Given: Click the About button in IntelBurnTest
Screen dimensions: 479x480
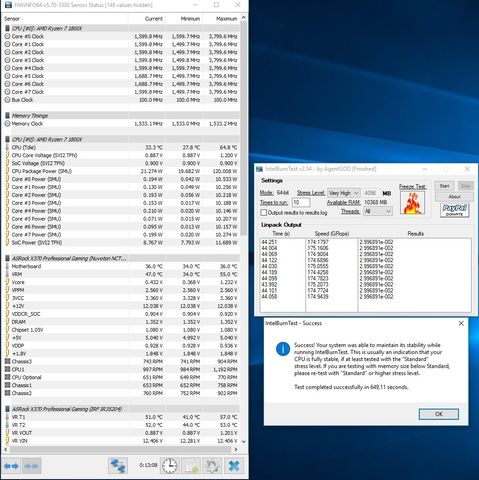Looking at the screenshot, I should 454,197.
